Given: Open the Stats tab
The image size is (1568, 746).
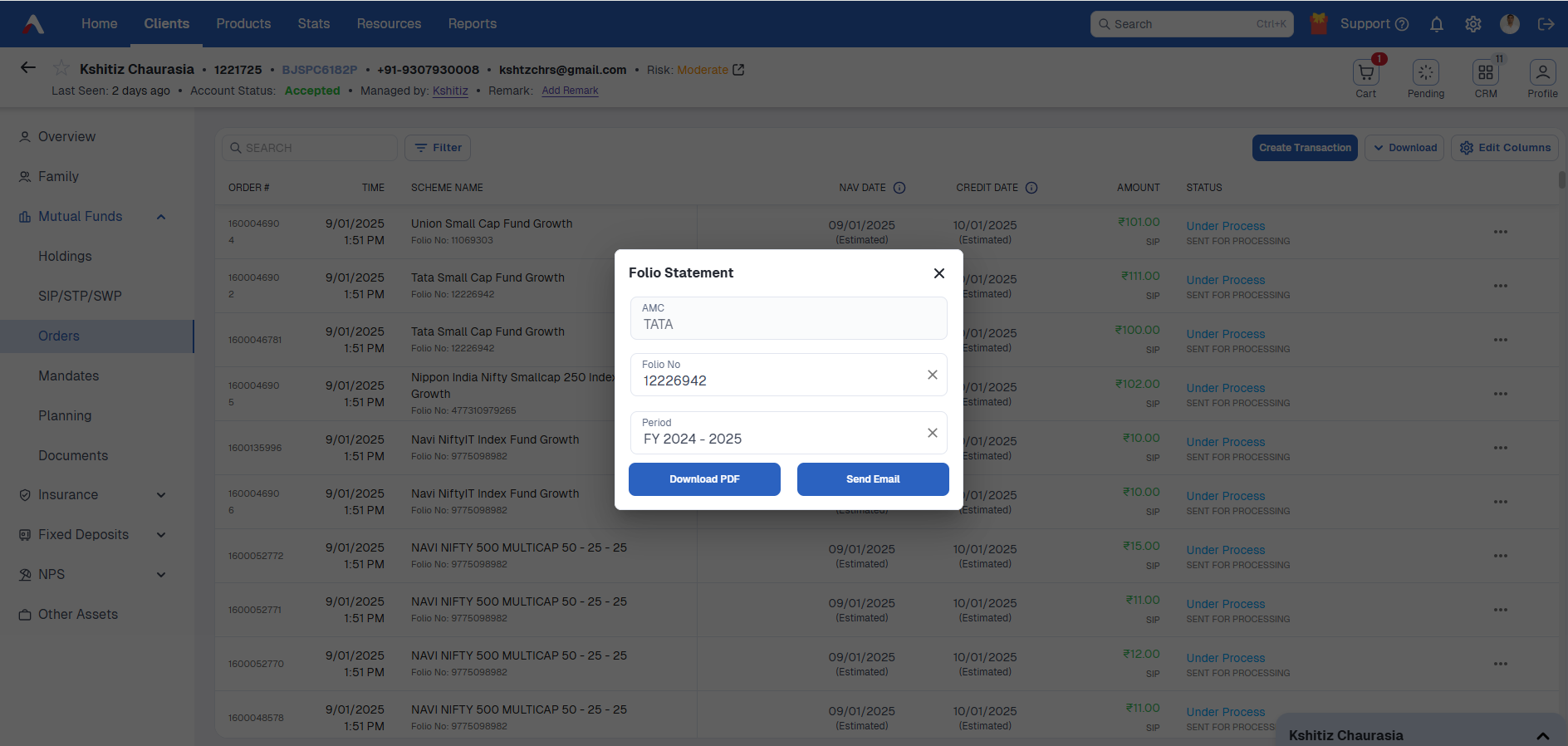Looking at the screenshot, I should 314,24.
